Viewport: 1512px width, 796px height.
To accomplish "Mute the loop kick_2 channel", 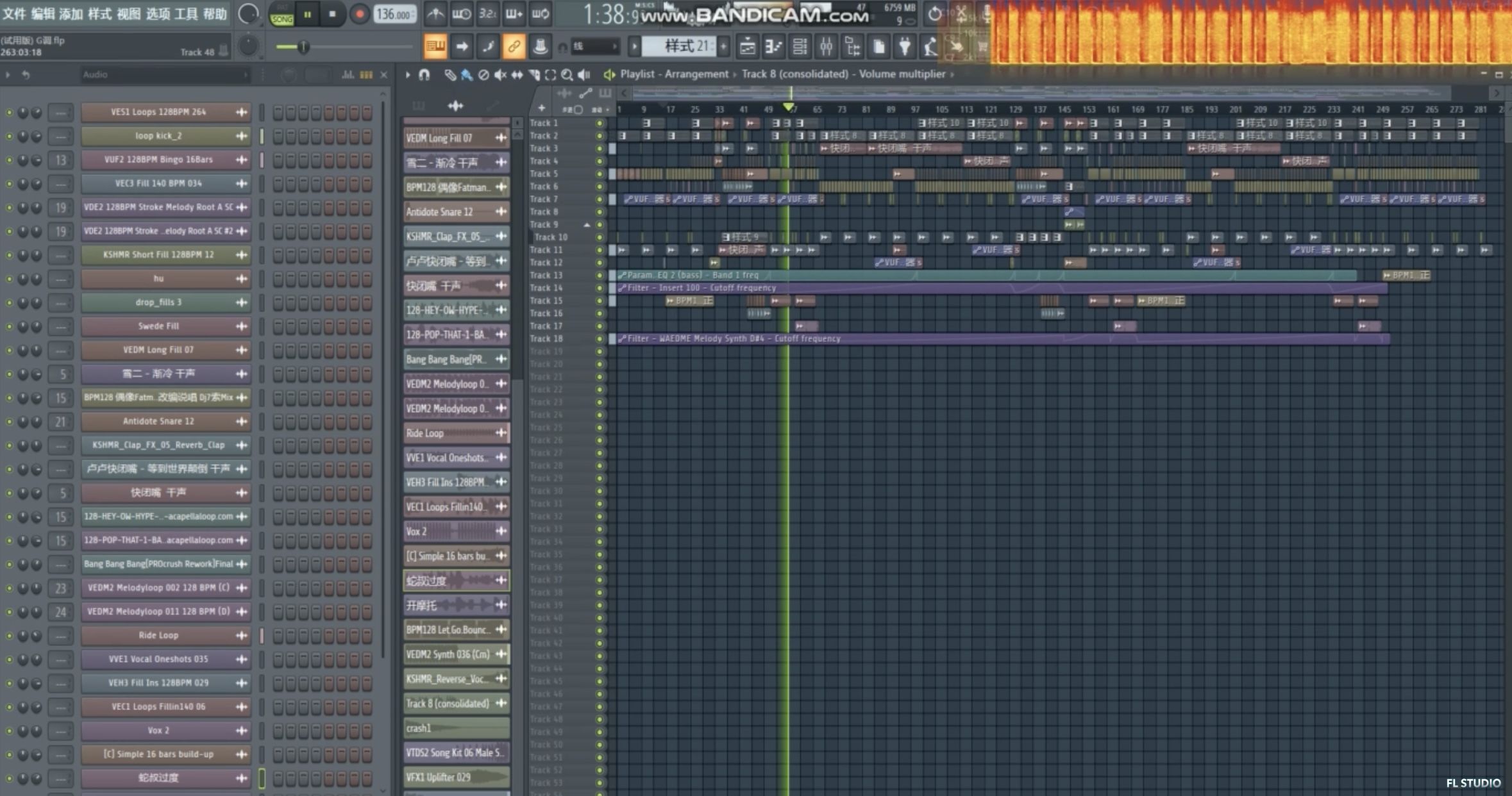I will click(x=9, y=136).
